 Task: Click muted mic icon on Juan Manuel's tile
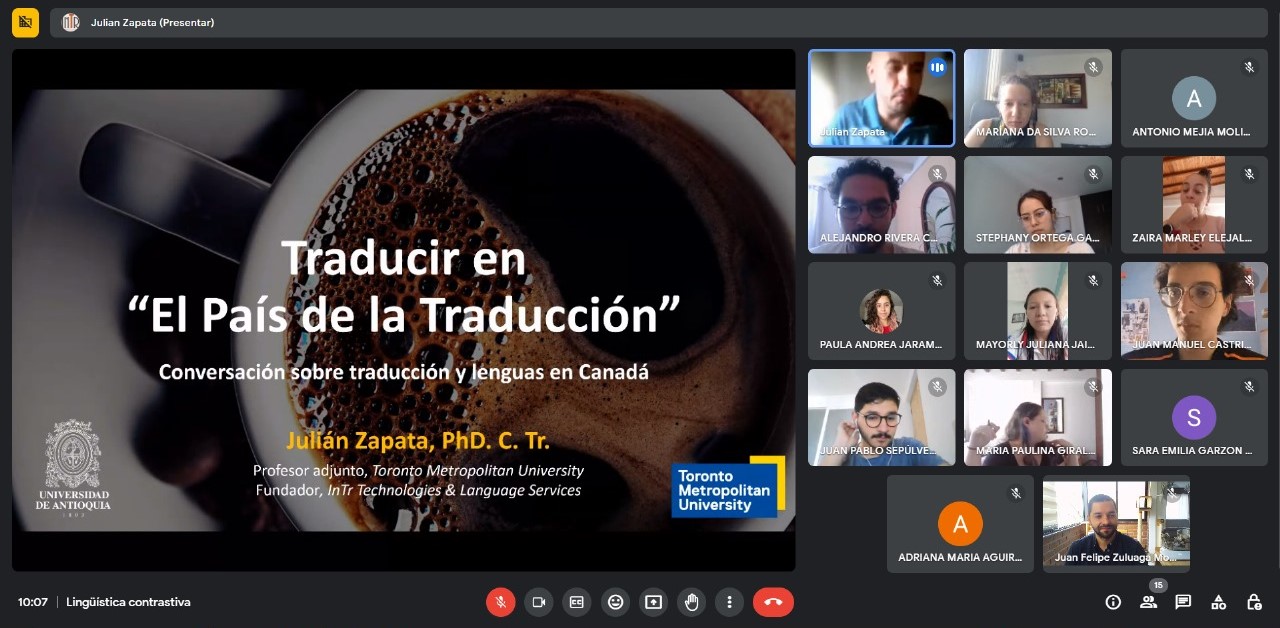tap(1249, 280)
